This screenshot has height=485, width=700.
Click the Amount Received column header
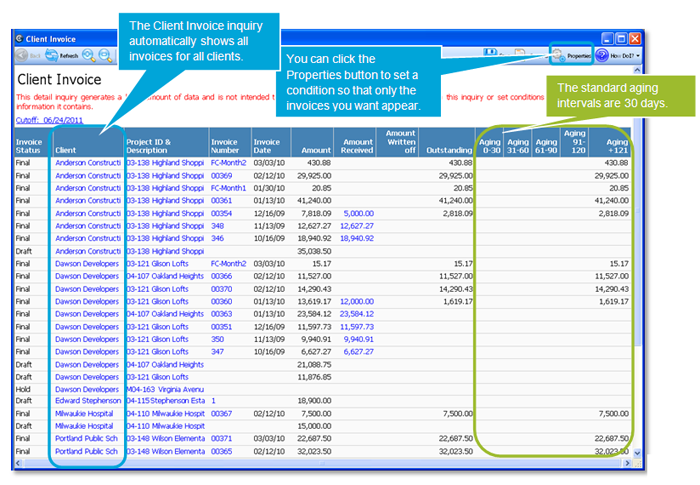(x=357, y=145)
